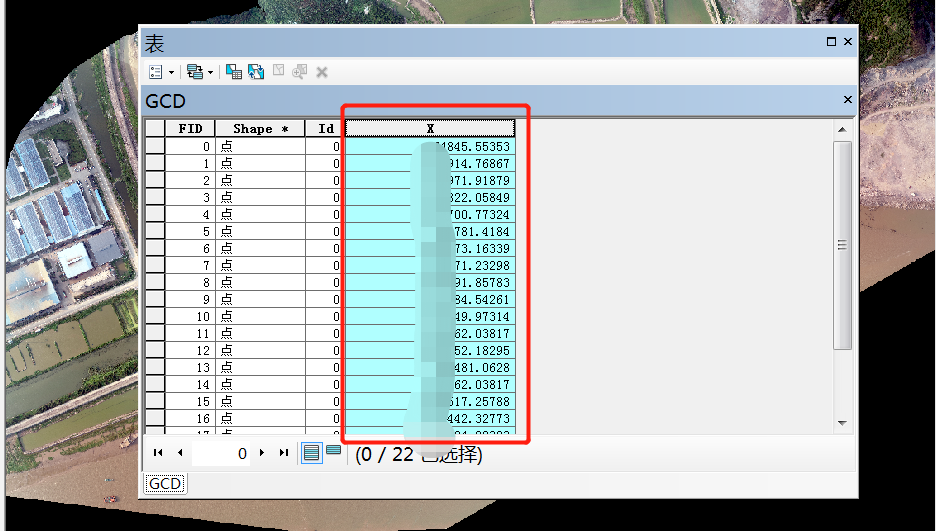Go to the next record
This screenshot has height=531, width=936.
(262, 453)
